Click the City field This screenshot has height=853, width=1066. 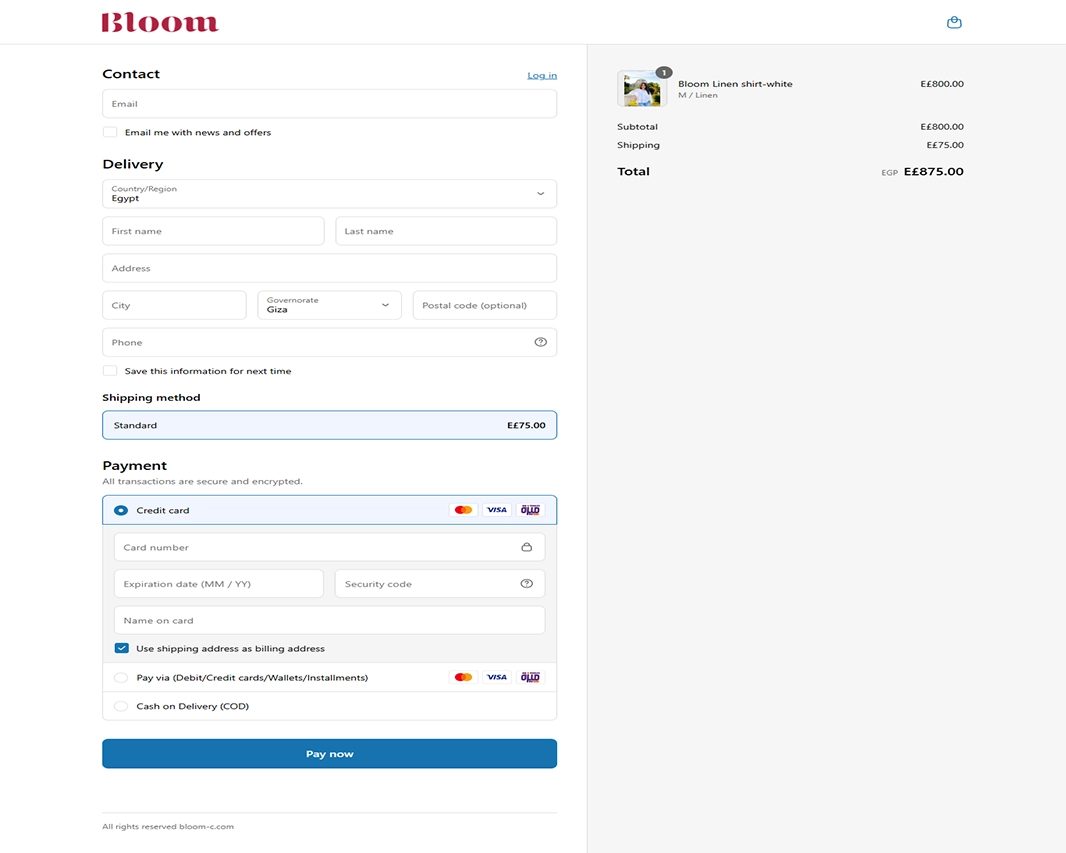pos(175,305)
